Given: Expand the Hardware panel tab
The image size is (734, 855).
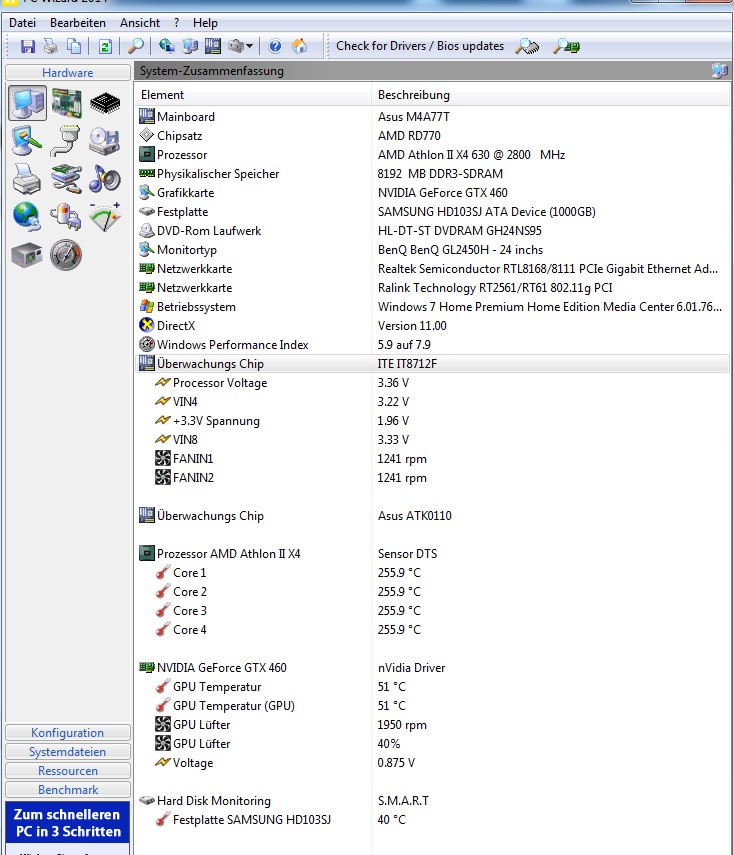Looking at the screenshot, I should [68, 73].
